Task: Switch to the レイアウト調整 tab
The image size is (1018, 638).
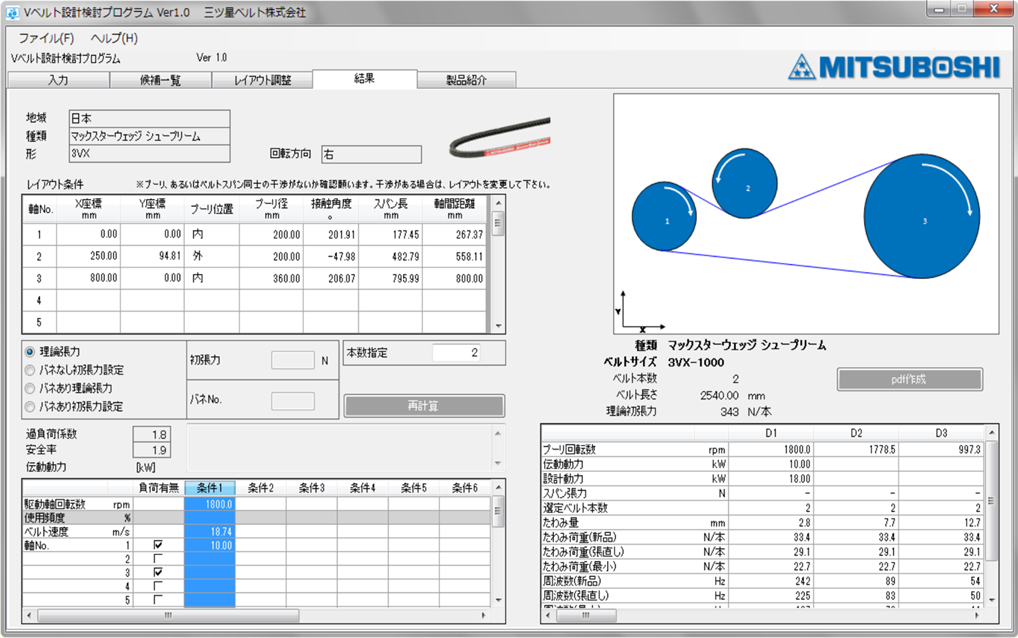Action: (x=262, y=80)
